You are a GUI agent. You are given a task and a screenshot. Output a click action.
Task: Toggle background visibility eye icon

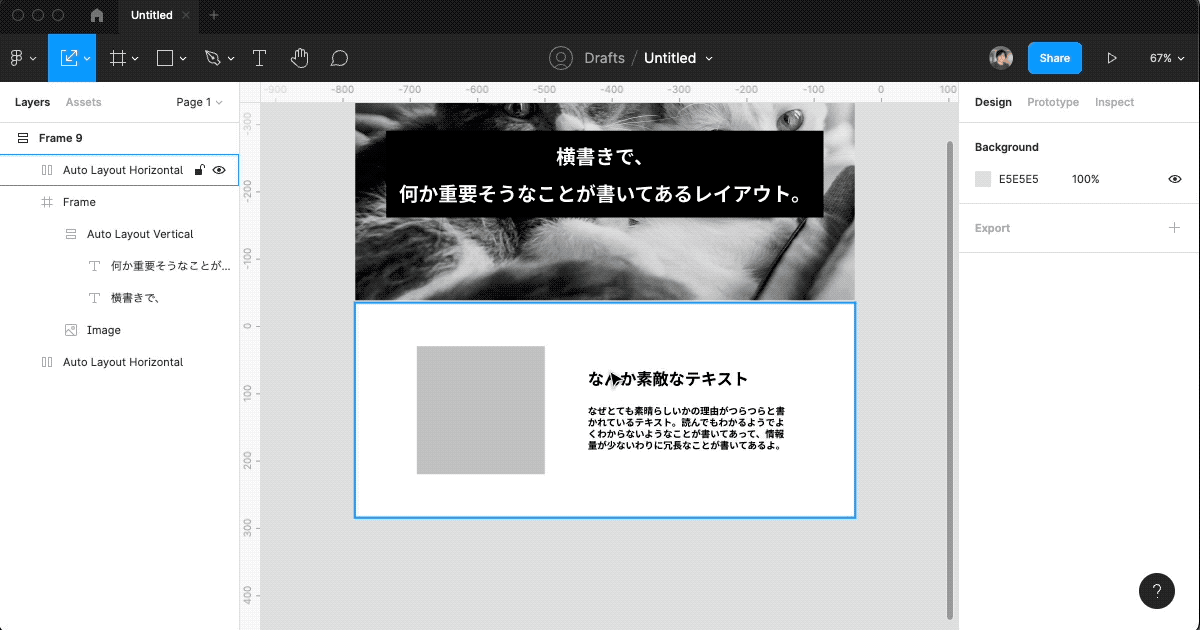pos(1175,179)
